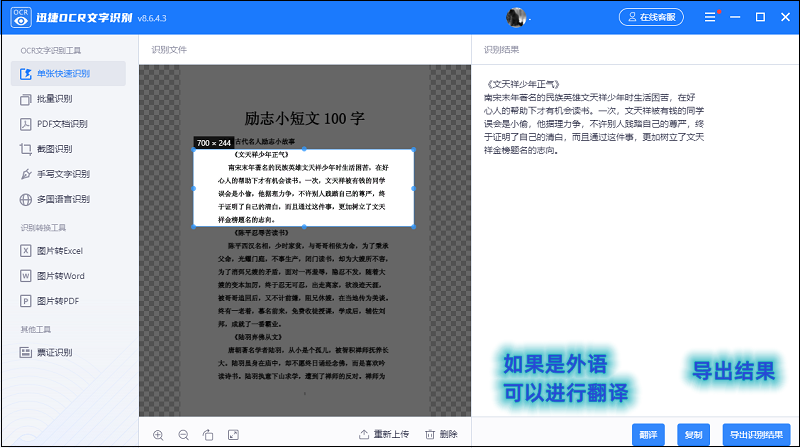Click the user avatar picture
Viewport: 800px width, 448px height.
click(516, 17)
